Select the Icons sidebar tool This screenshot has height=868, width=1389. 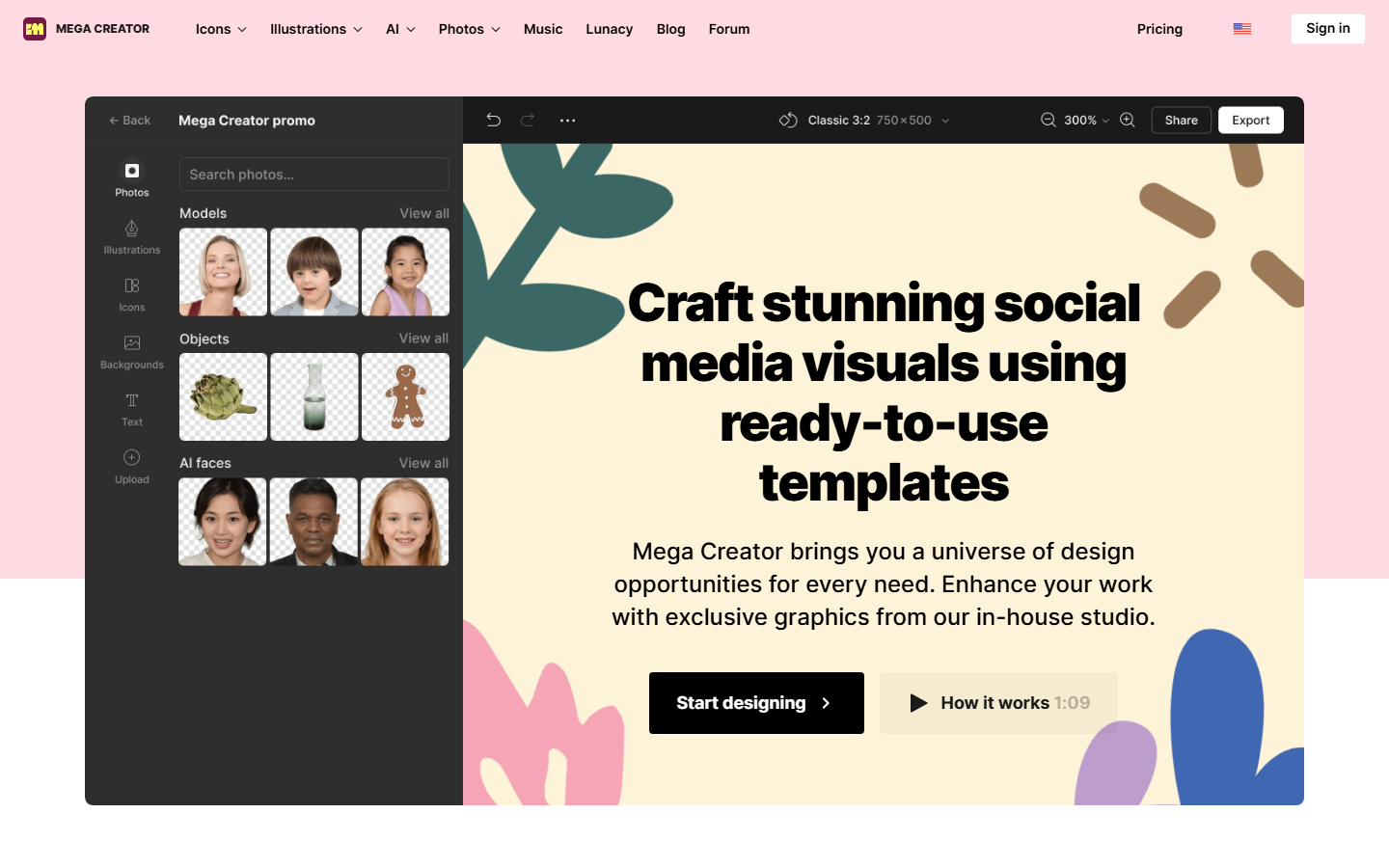click(132, 295)
